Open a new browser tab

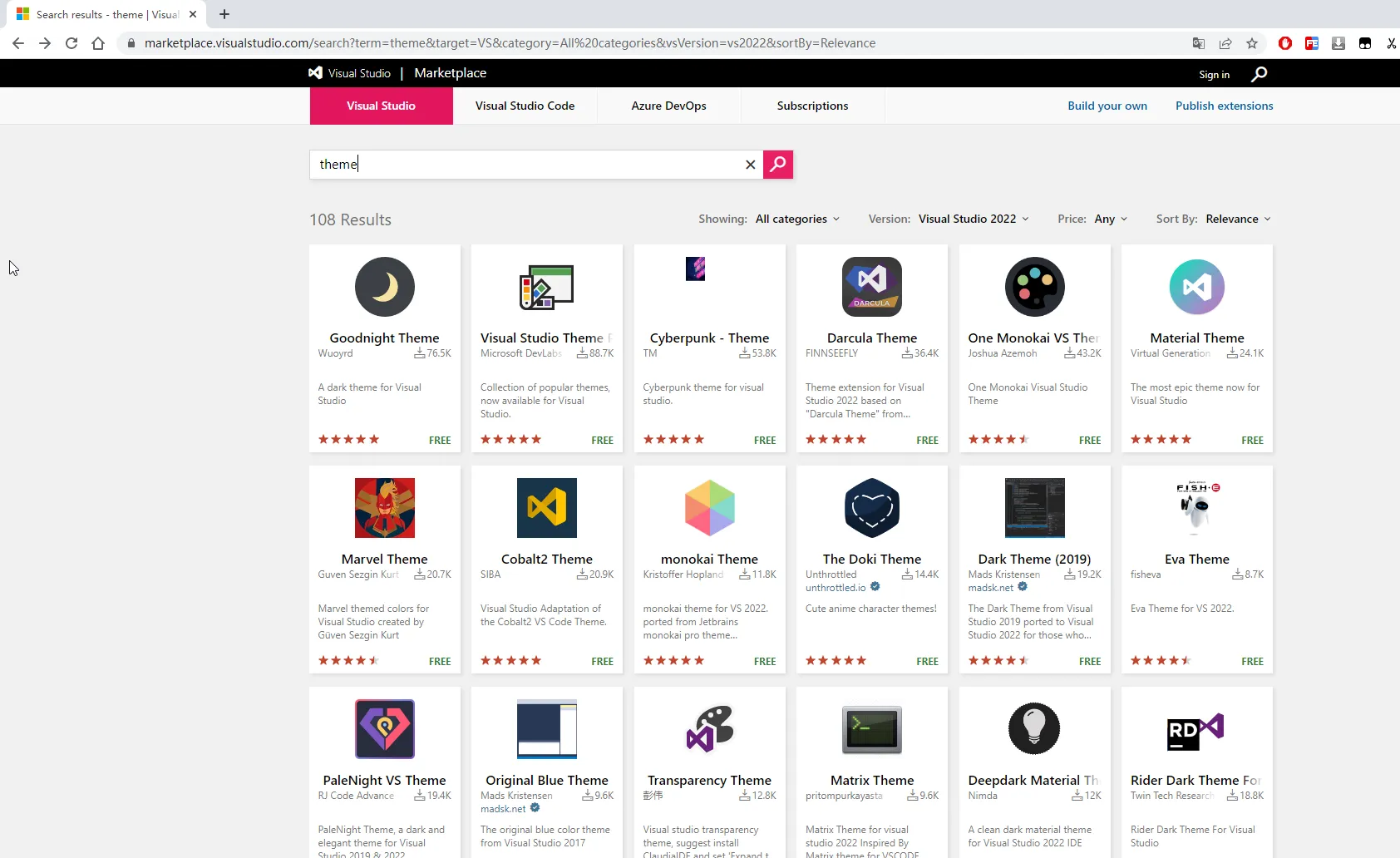click(x=224, y=14)
